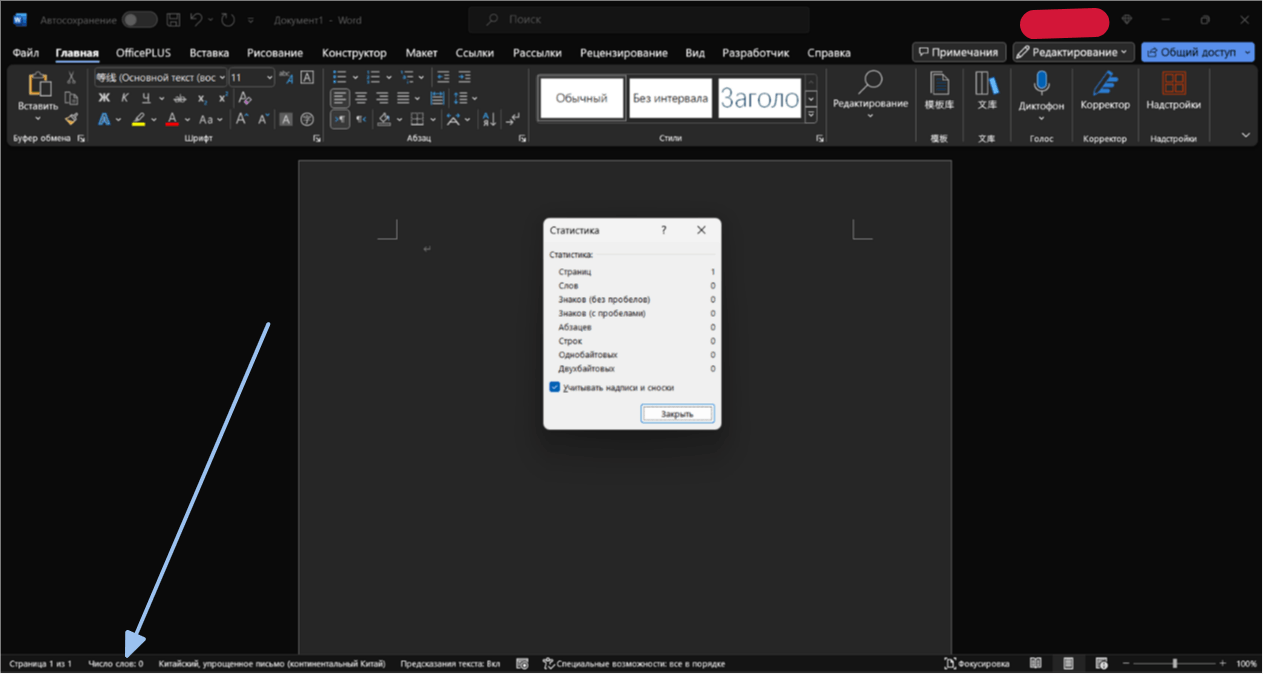Toggle the character border boxed A
The height and width of the screenshot is (674, 1263).
tap(306, 77)
